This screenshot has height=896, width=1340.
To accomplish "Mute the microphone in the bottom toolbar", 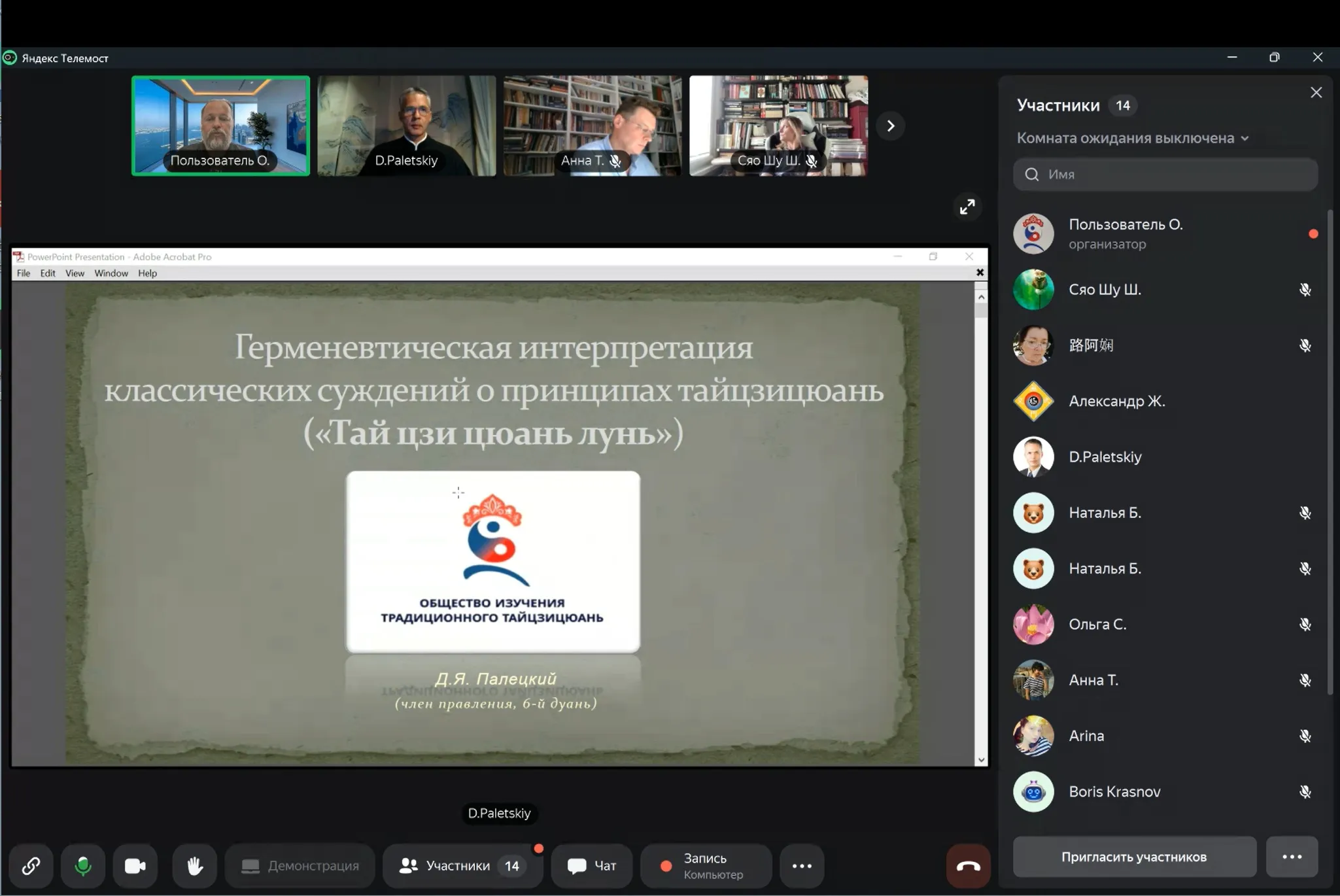I will [83, 866].
